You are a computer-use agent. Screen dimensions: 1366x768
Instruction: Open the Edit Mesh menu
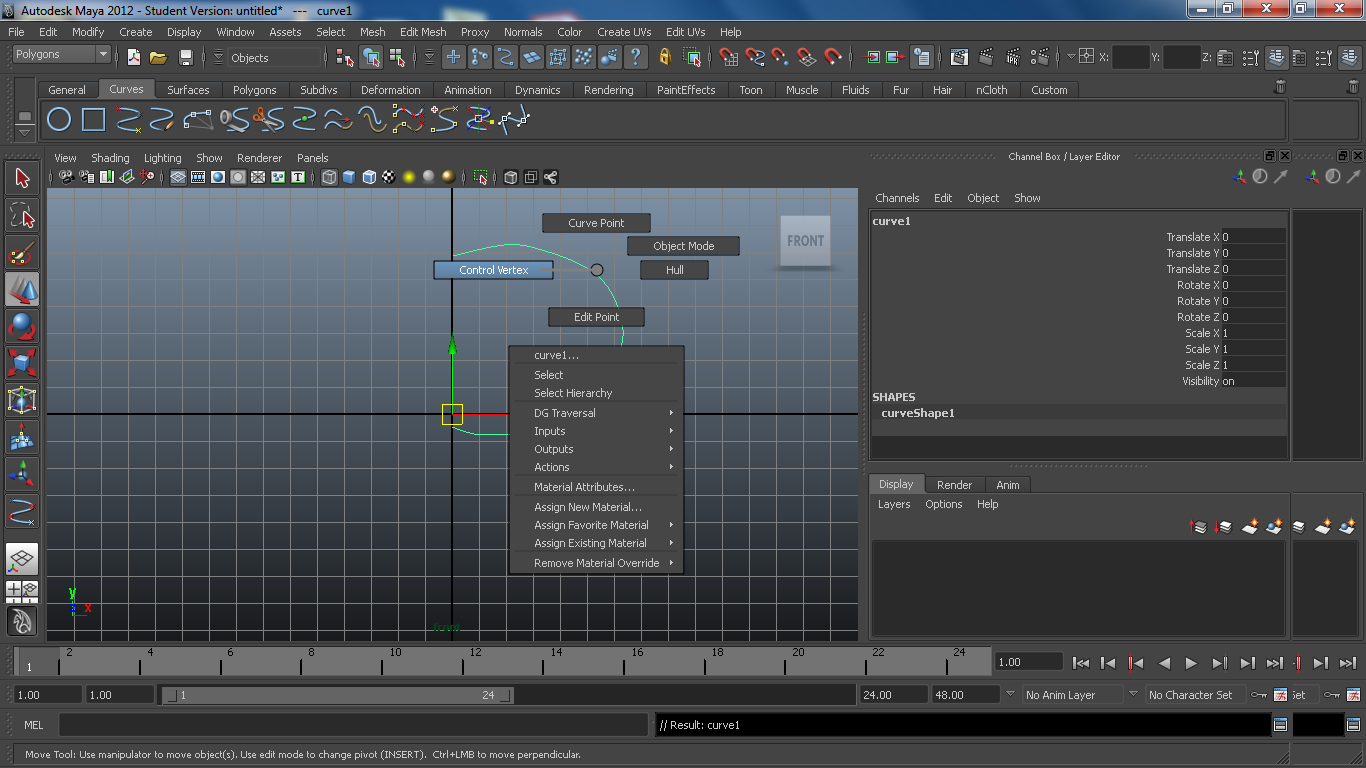pos(423,32)
